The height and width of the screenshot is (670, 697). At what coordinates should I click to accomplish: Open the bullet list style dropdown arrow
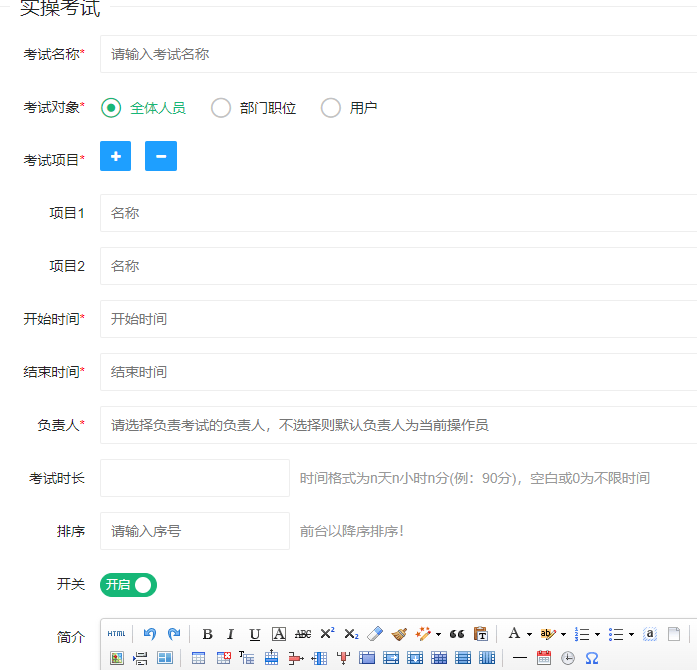pos(631,634)
